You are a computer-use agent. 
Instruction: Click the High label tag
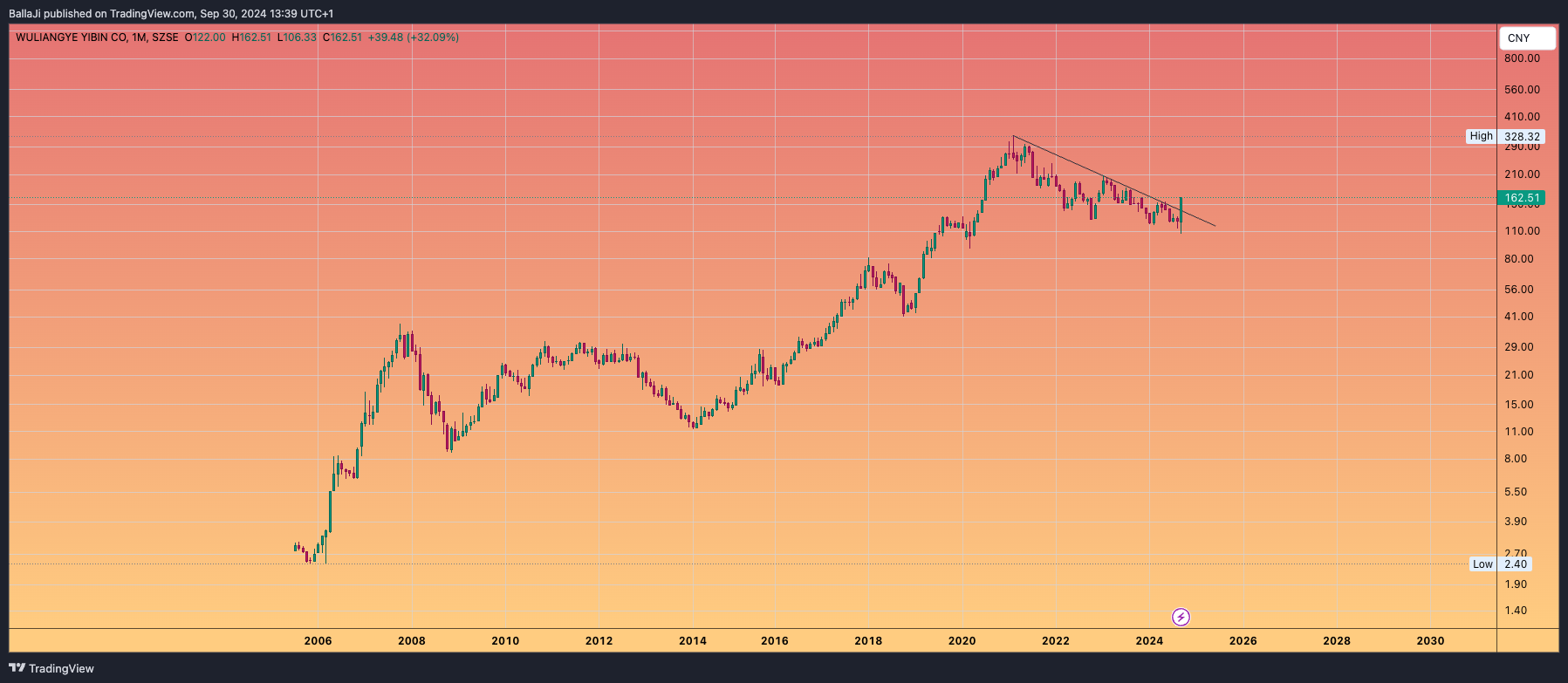pos(1481,136)
